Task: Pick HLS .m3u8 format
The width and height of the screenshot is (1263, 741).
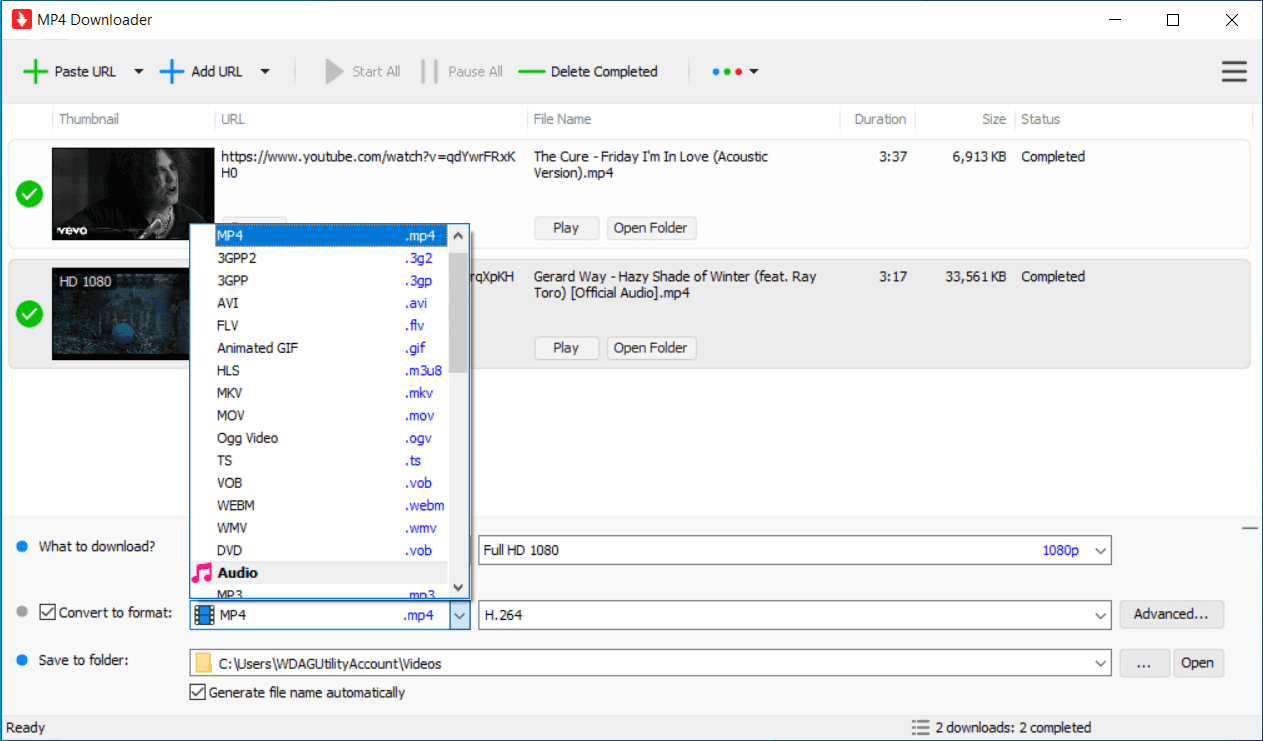Action: click(320, 370)
